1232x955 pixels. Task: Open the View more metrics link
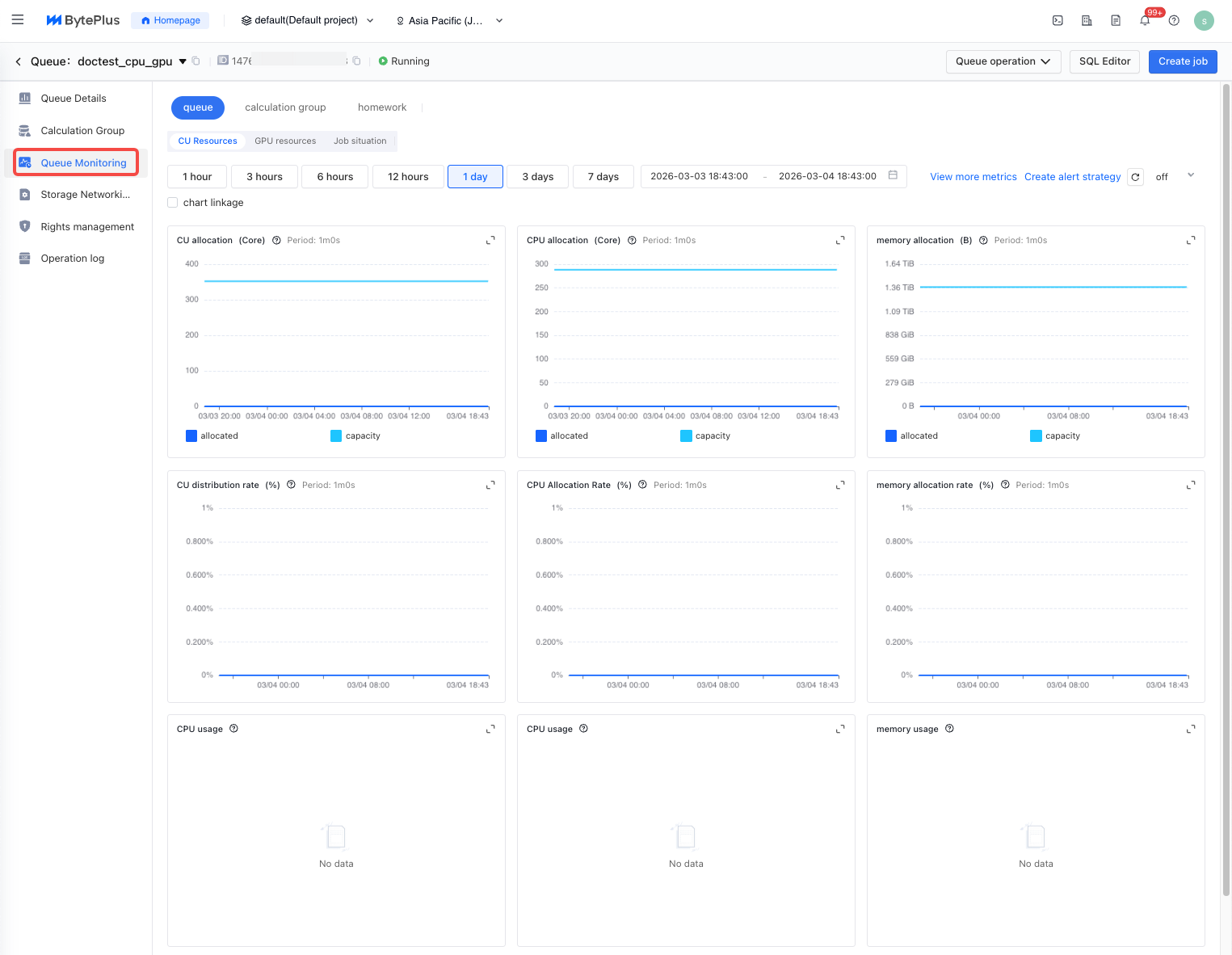coord(973,177)
